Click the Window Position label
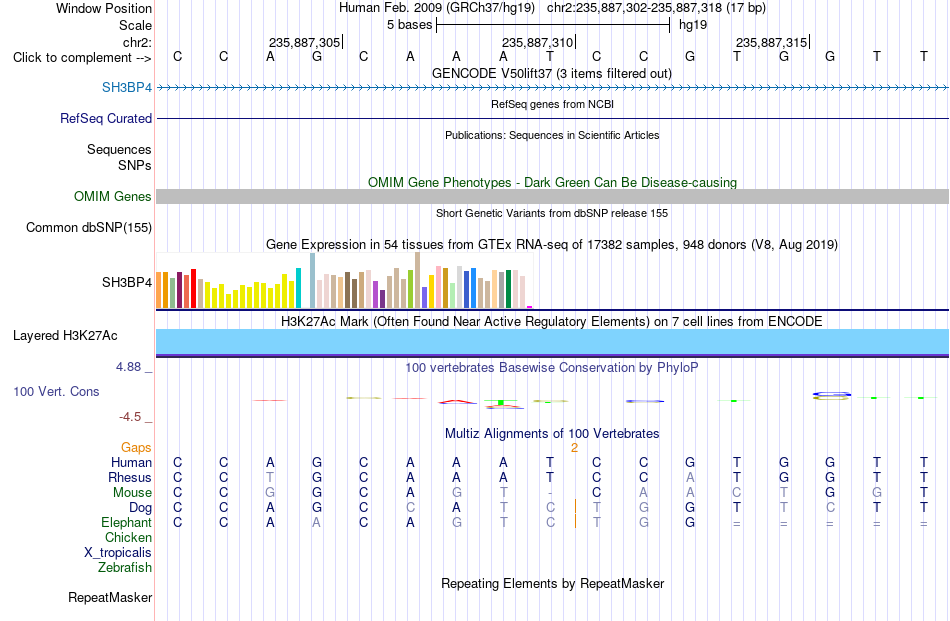The height and width of the screenshot is (621, 950). [104, 8]
